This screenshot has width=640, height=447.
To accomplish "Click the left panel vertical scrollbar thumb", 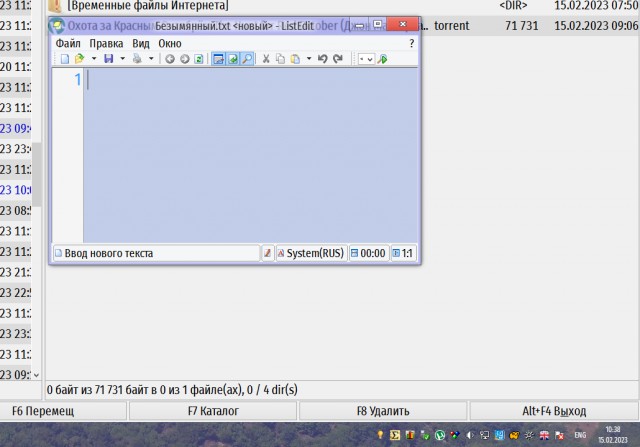I will [37, 174].
